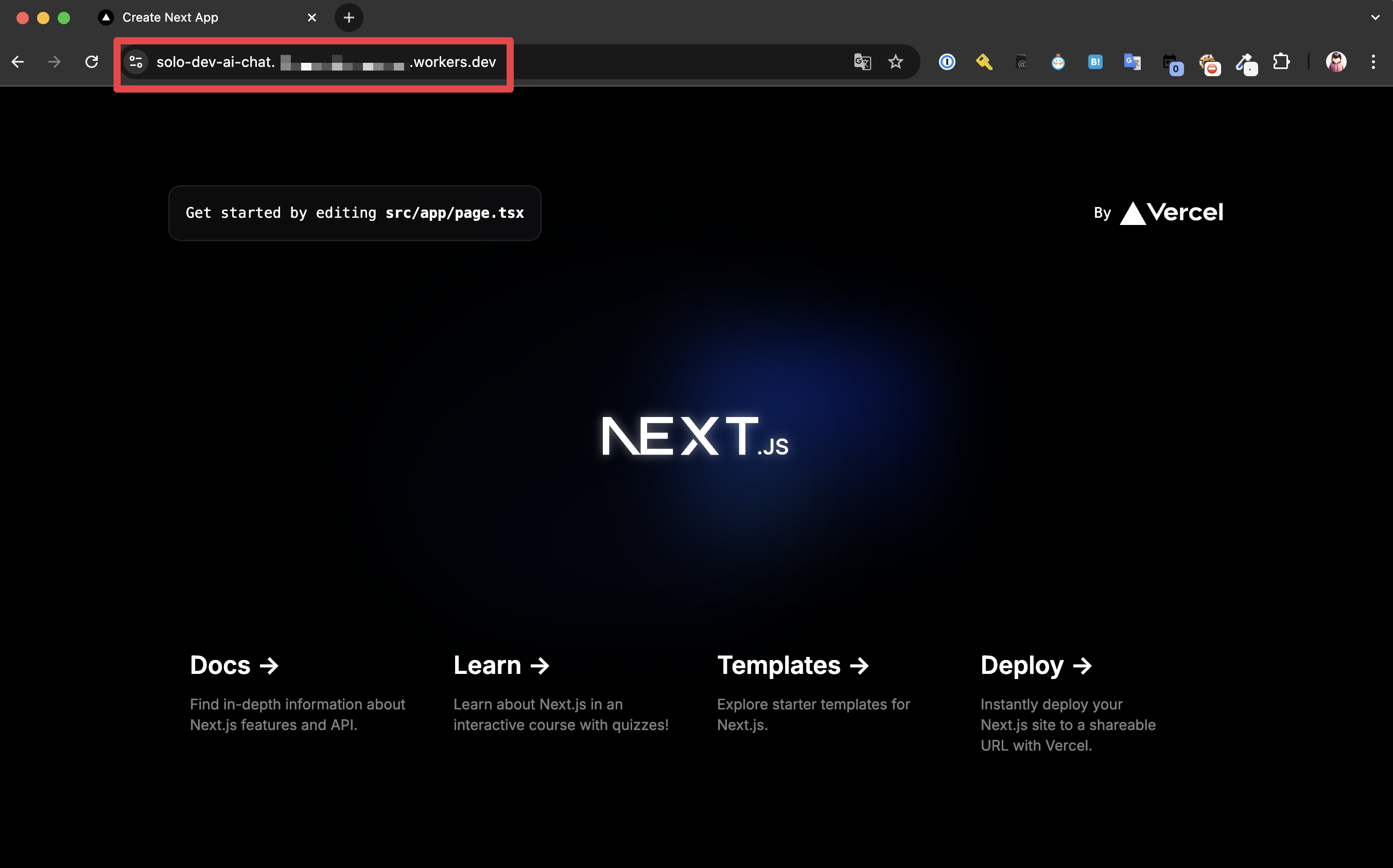This screenshot has height=868, width=1393.
Task: Click the yellow key extension icon
Action: (984, 62)
